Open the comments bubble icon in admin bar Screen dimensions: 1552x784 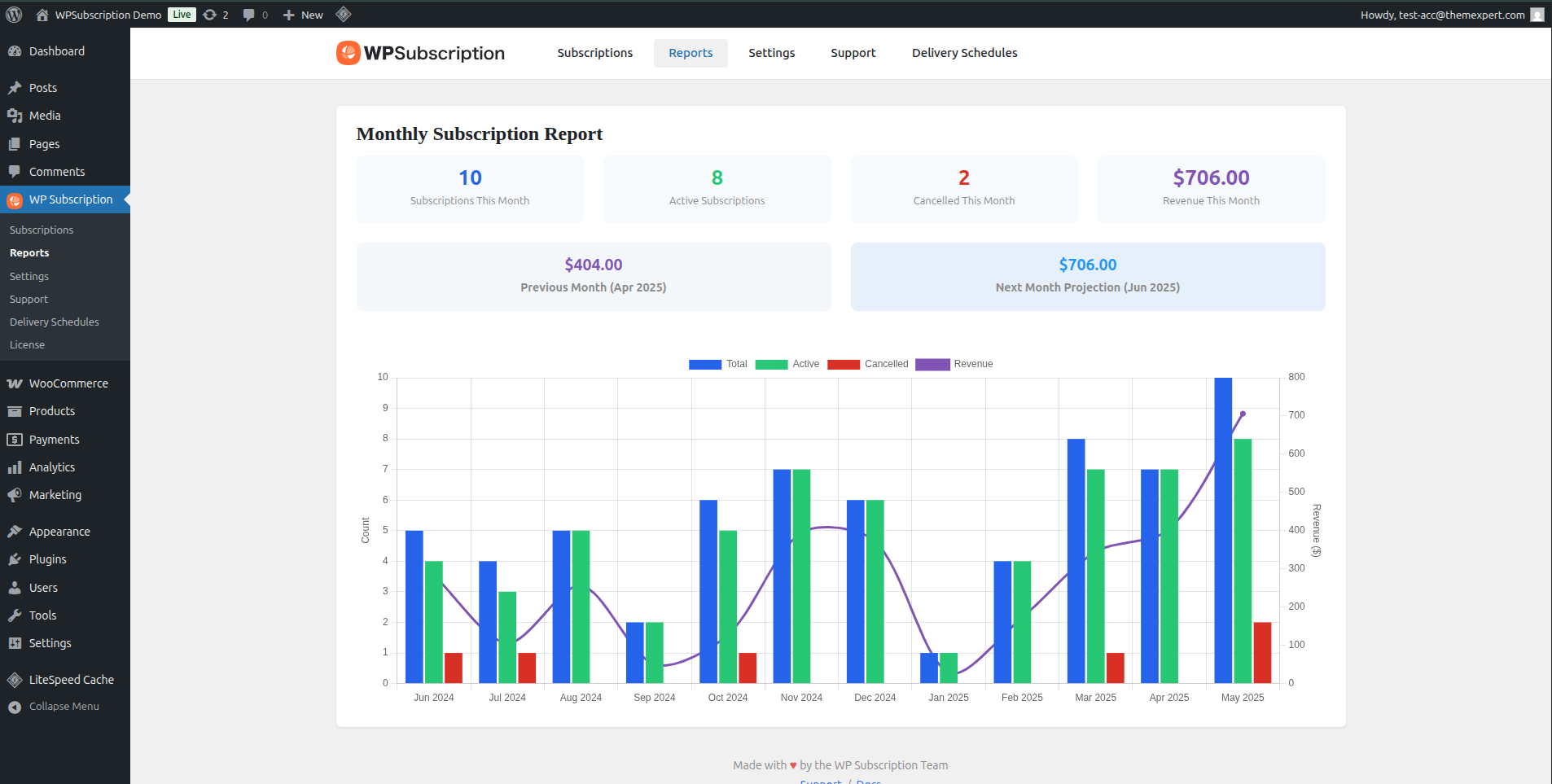point(248,15)
